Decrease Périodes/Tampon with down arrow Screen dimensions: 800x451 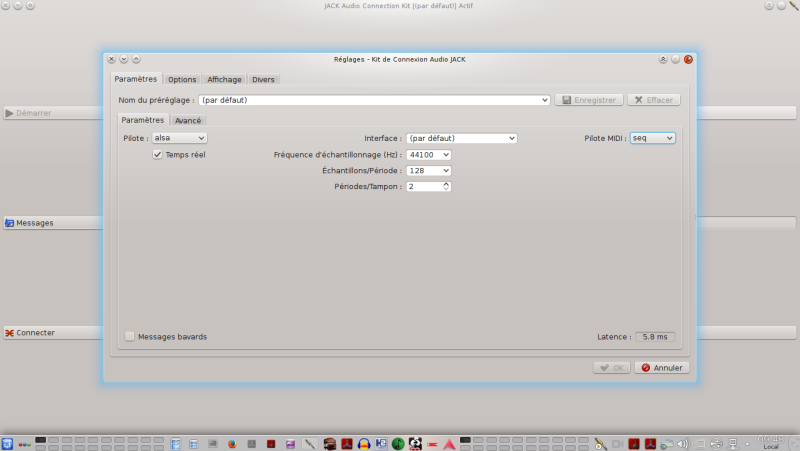[446, 189]
